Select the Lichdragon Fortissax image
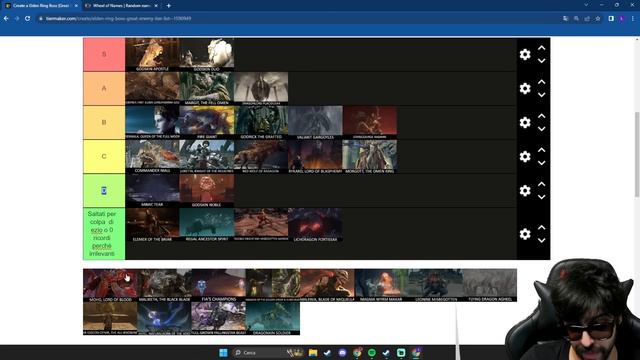The width and height of the screenshot is (640, 360). [x=315, y=225]
